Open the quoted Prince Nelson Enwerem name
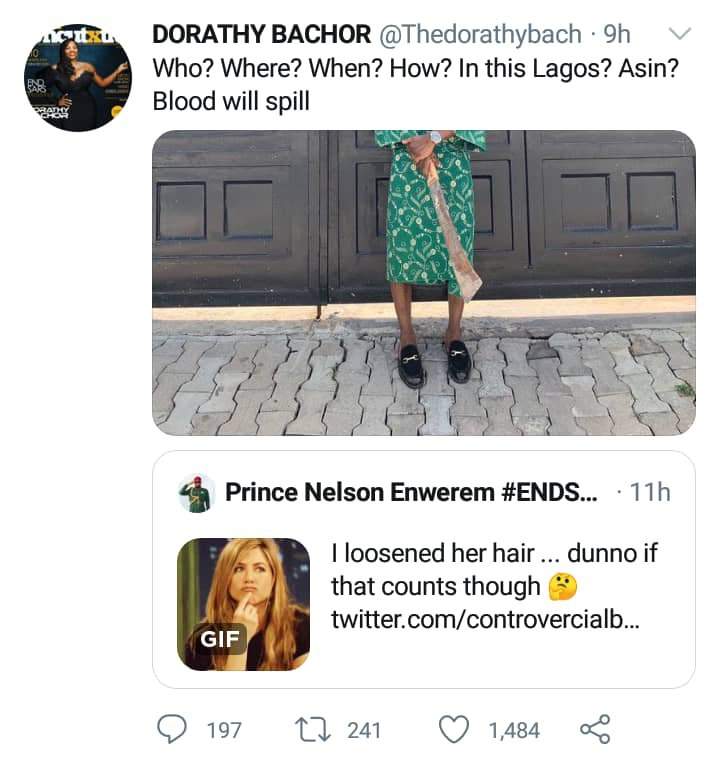Viewport: 720px width, 759px height. [411, 492]
